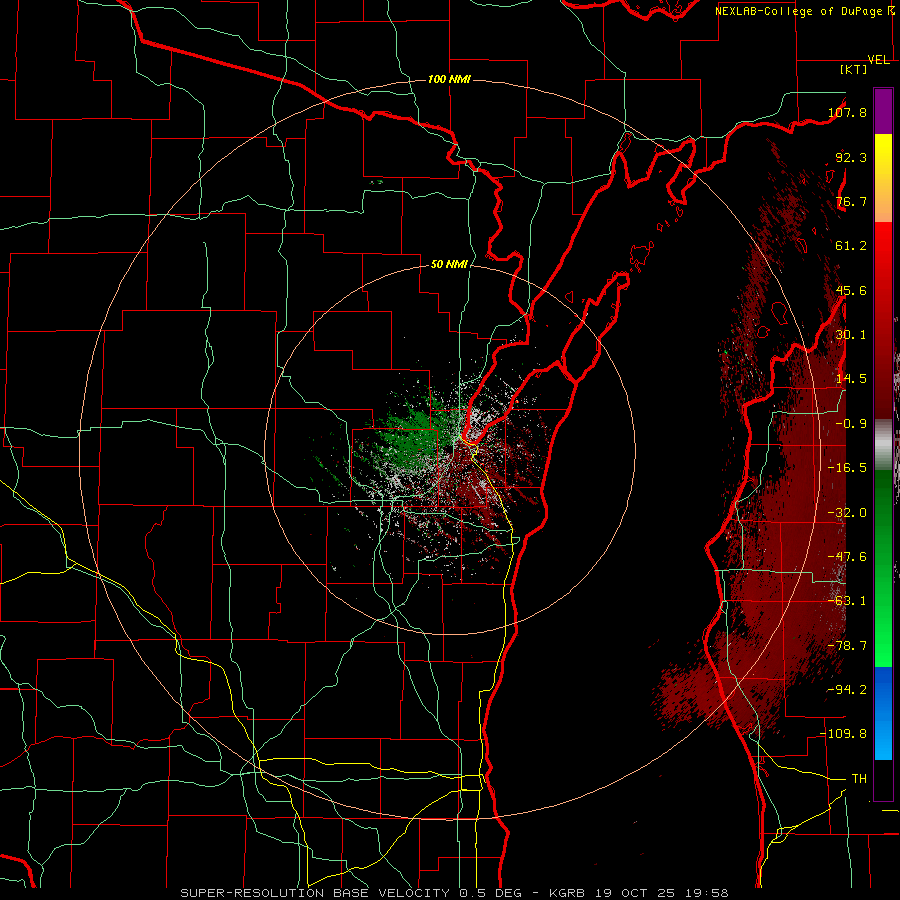This screenshot has width=900, height=900.
Task: Click the 45.6 velocity scale value
Action: click(851, 290)
